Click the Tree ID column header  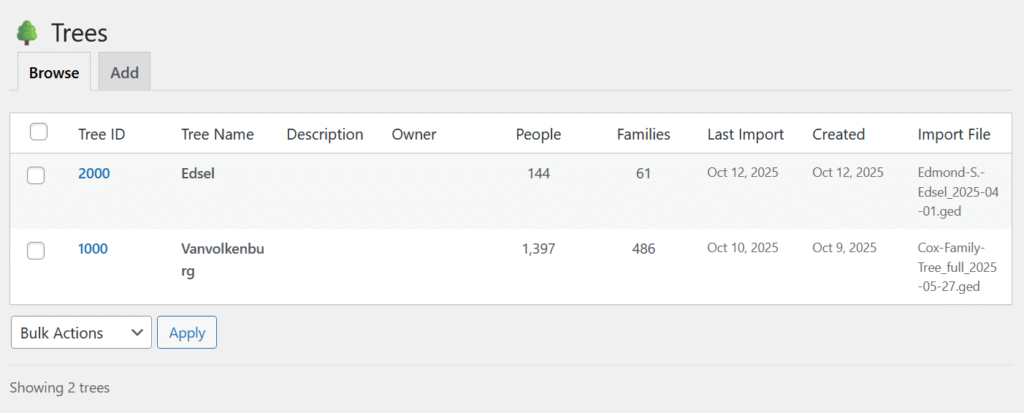[x=101, y=134]
